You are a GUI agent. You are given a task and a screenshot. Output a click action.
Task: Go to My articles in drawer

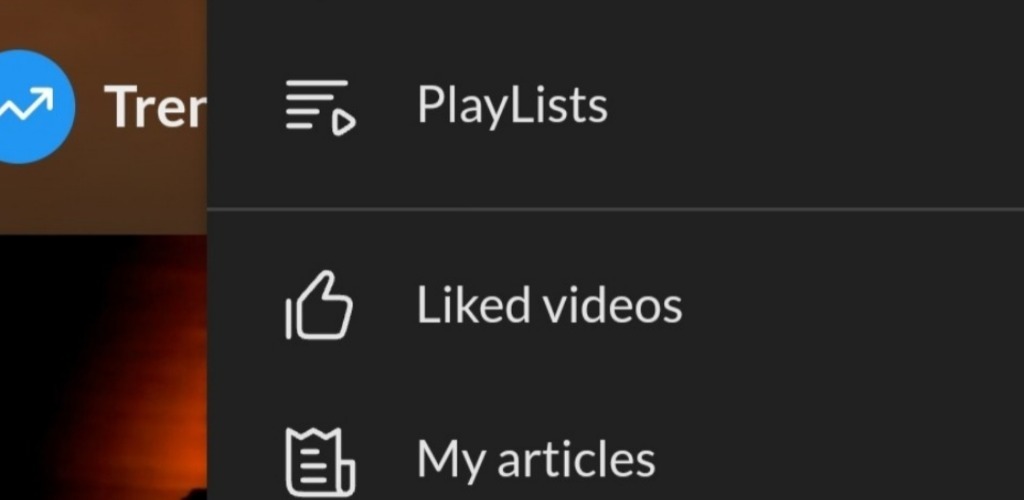point(615,459)
